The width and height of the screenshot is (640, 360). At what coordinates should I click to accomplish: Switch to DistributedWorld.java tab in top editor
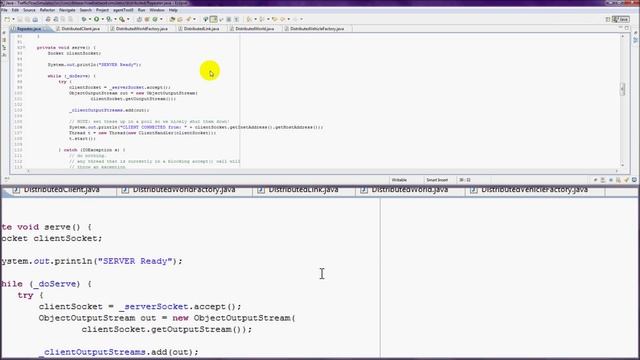[x=254, y=29]
